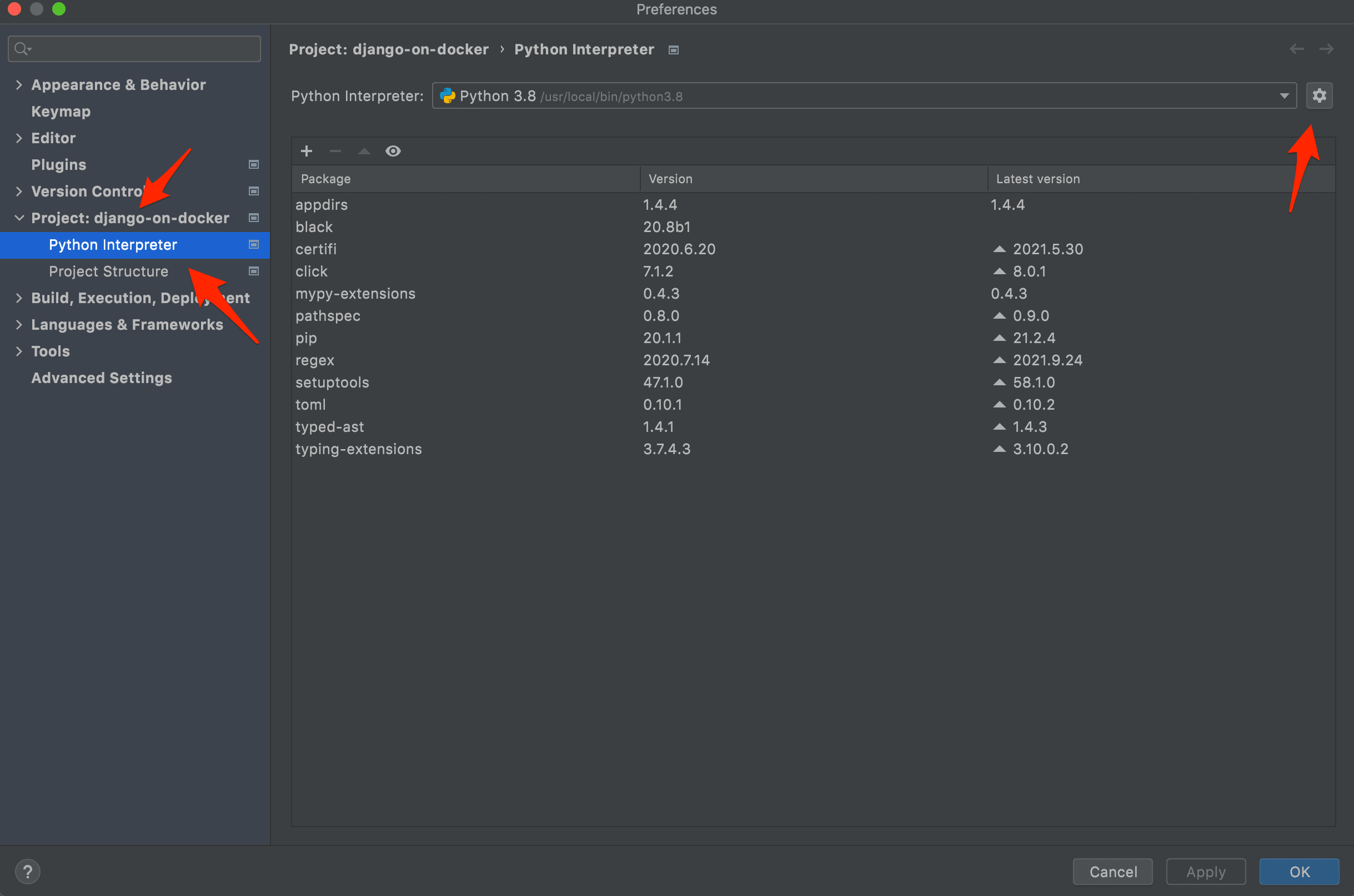The width and height of the screenshot is (1354, 896).
Task: Navigate back with the left arrow icon
Action: point(1296,49)
